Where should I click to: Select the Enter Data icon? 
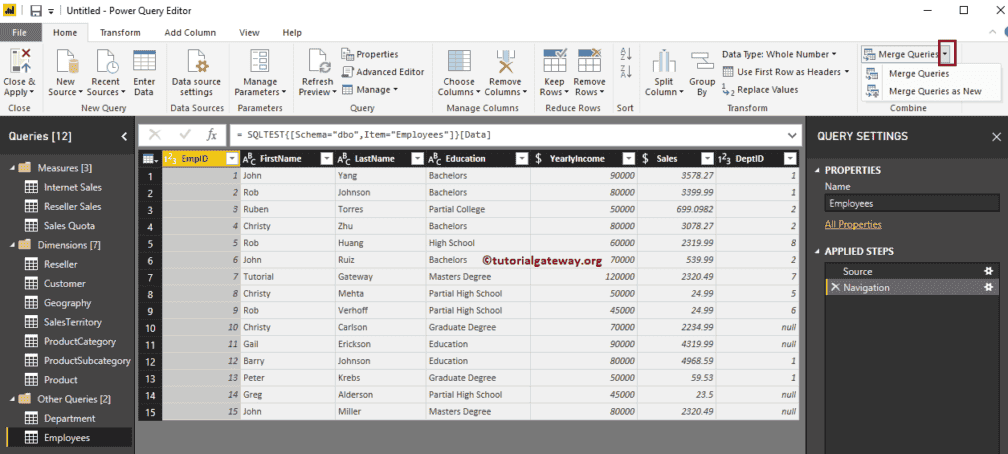click(144, 62)
